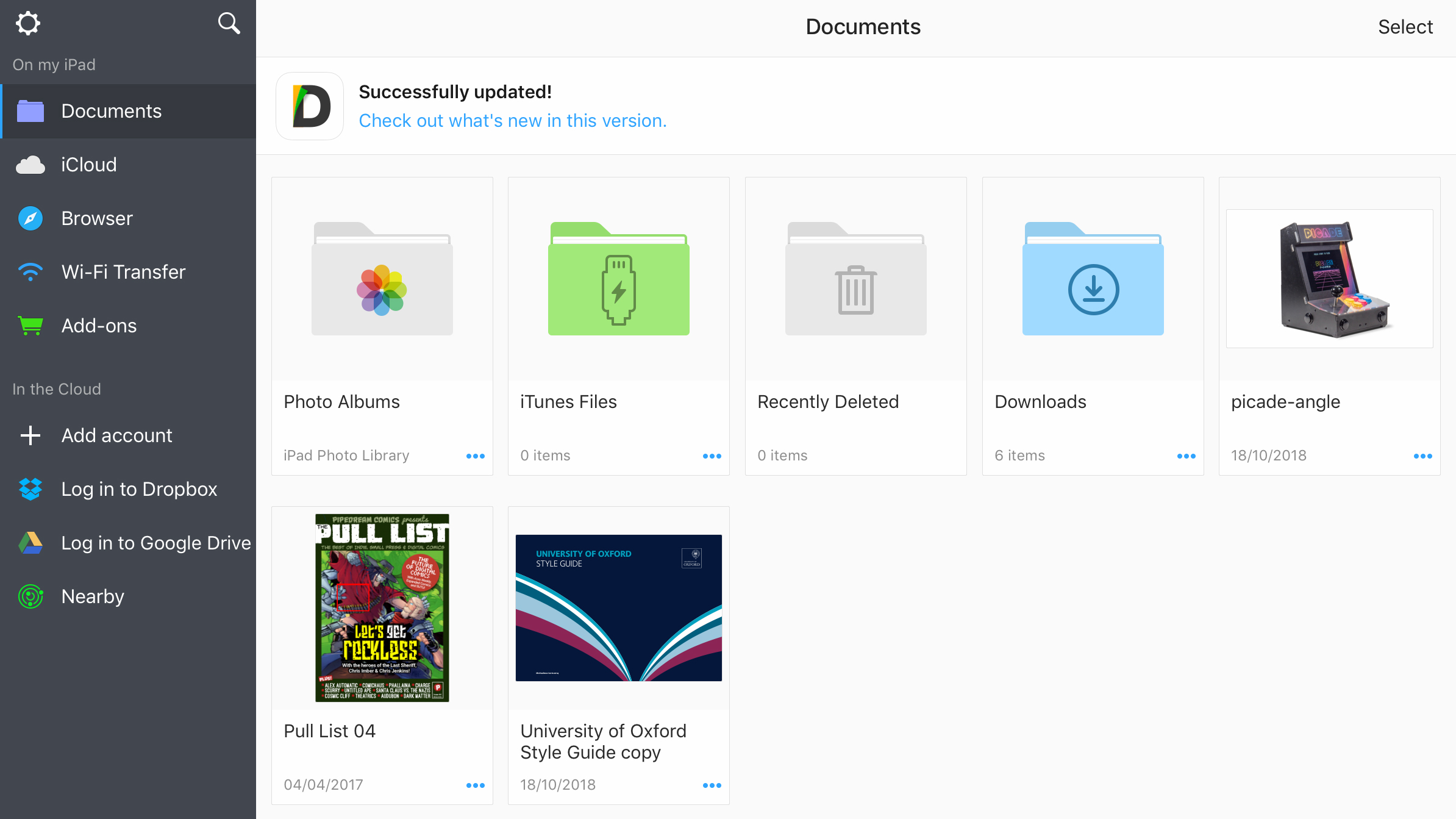Image resolution: width=1456 pixels, height=819 pixels.
Task: Tap the Documents app logo in banner
Action: coord(310,106)
